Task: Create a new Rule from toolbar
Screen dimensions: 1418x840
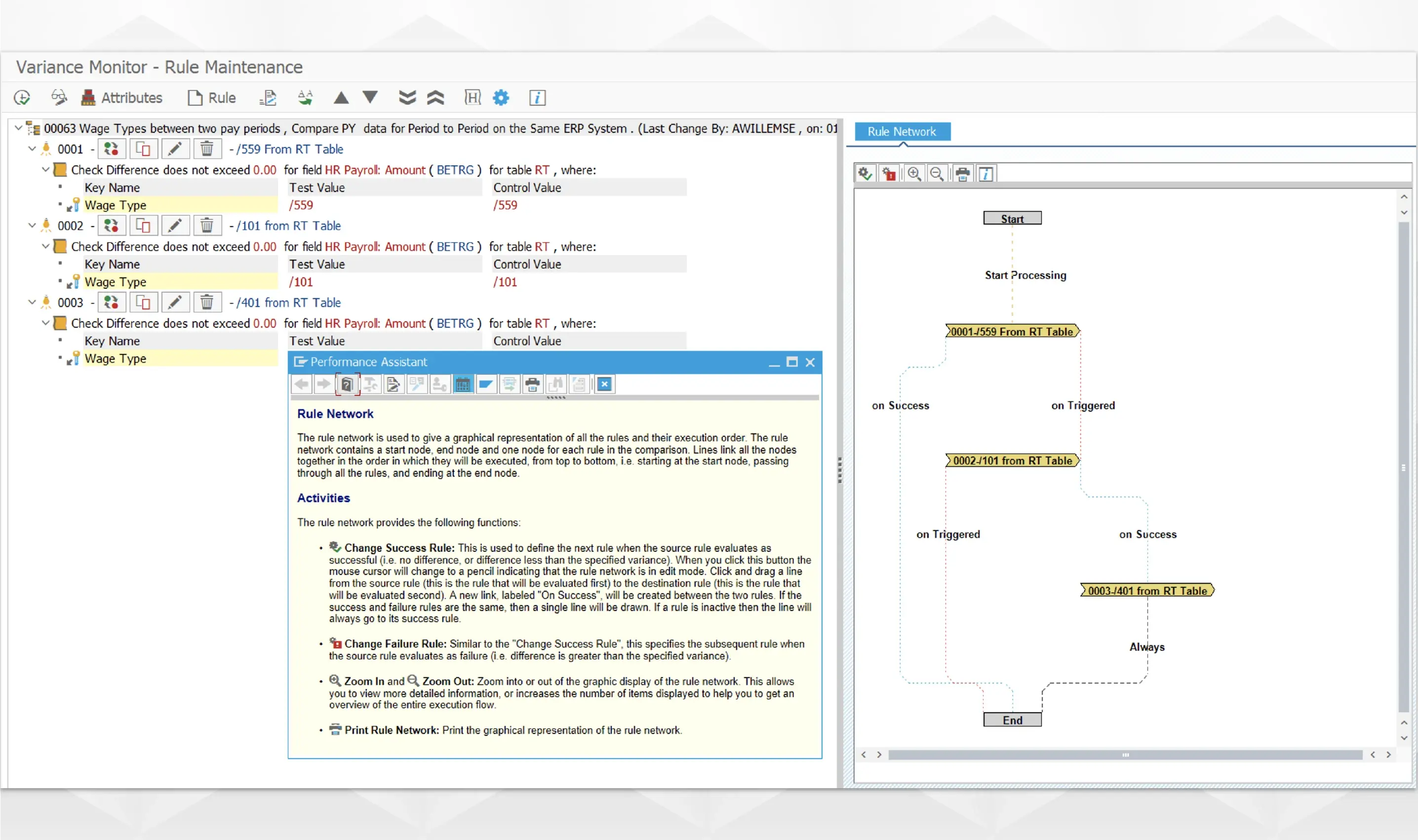Action: click(x=212, y=98)
